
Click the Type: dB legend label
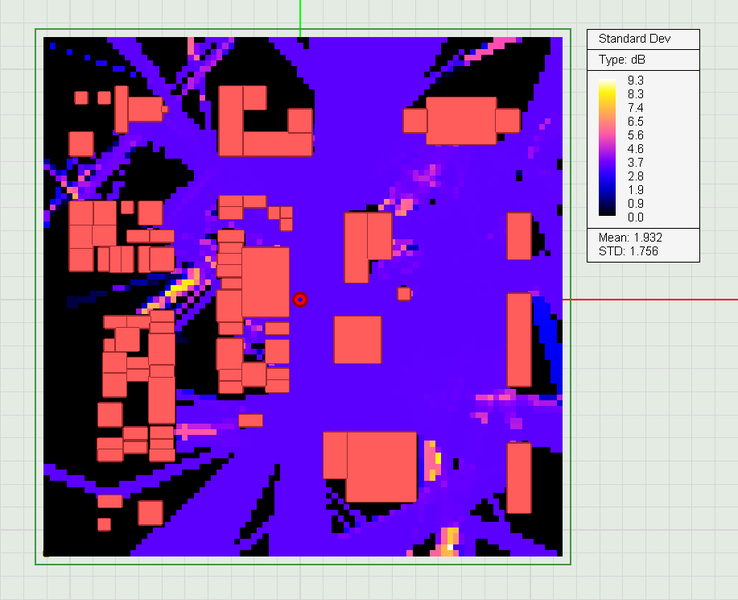coord(622,60)
